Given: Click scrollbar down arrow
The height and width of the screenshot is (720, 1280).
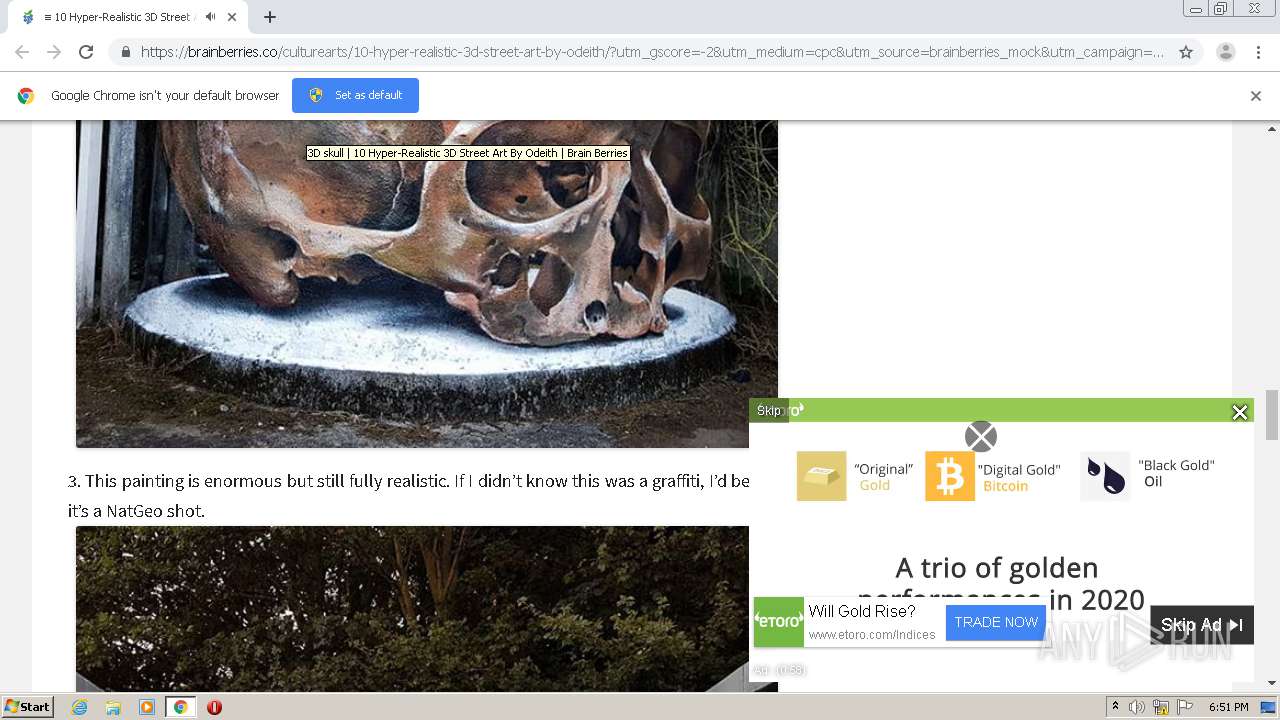Looking at the screenshot, I should coord(1272,683).
